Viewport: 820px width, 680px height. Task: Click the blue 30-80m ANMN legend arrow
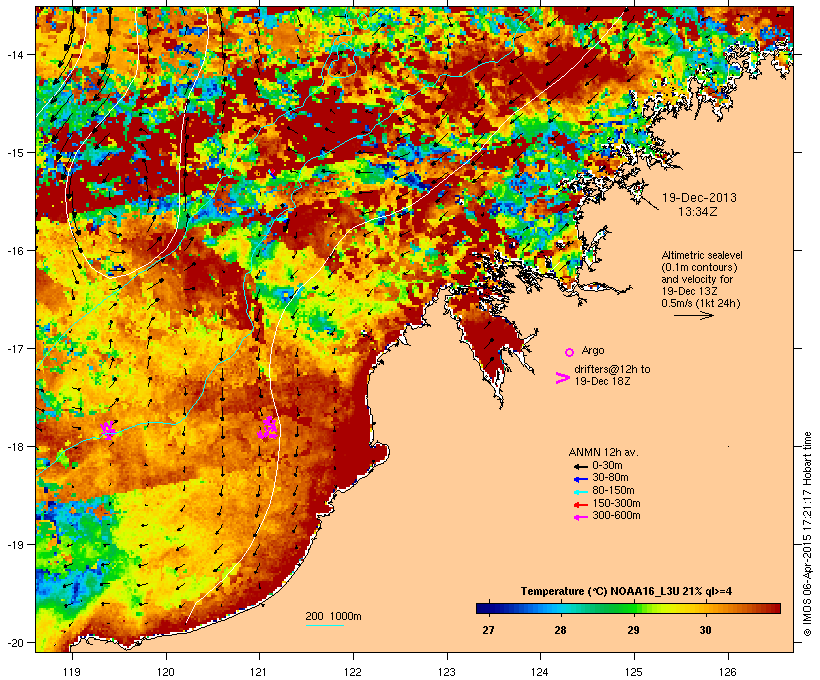tap(580, 479)
